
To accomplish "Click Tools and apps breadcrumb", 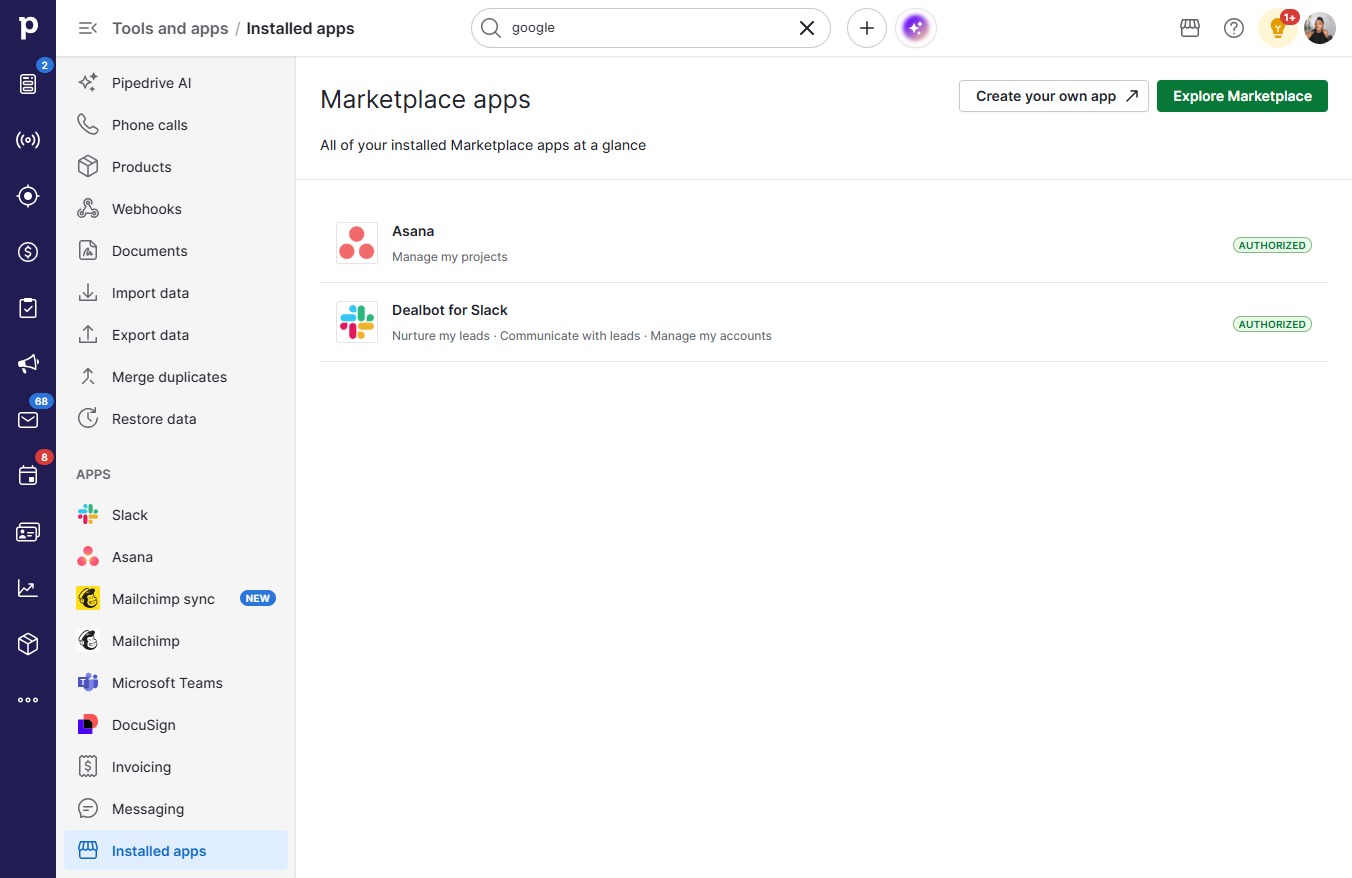I will click(x=170, y=28).
